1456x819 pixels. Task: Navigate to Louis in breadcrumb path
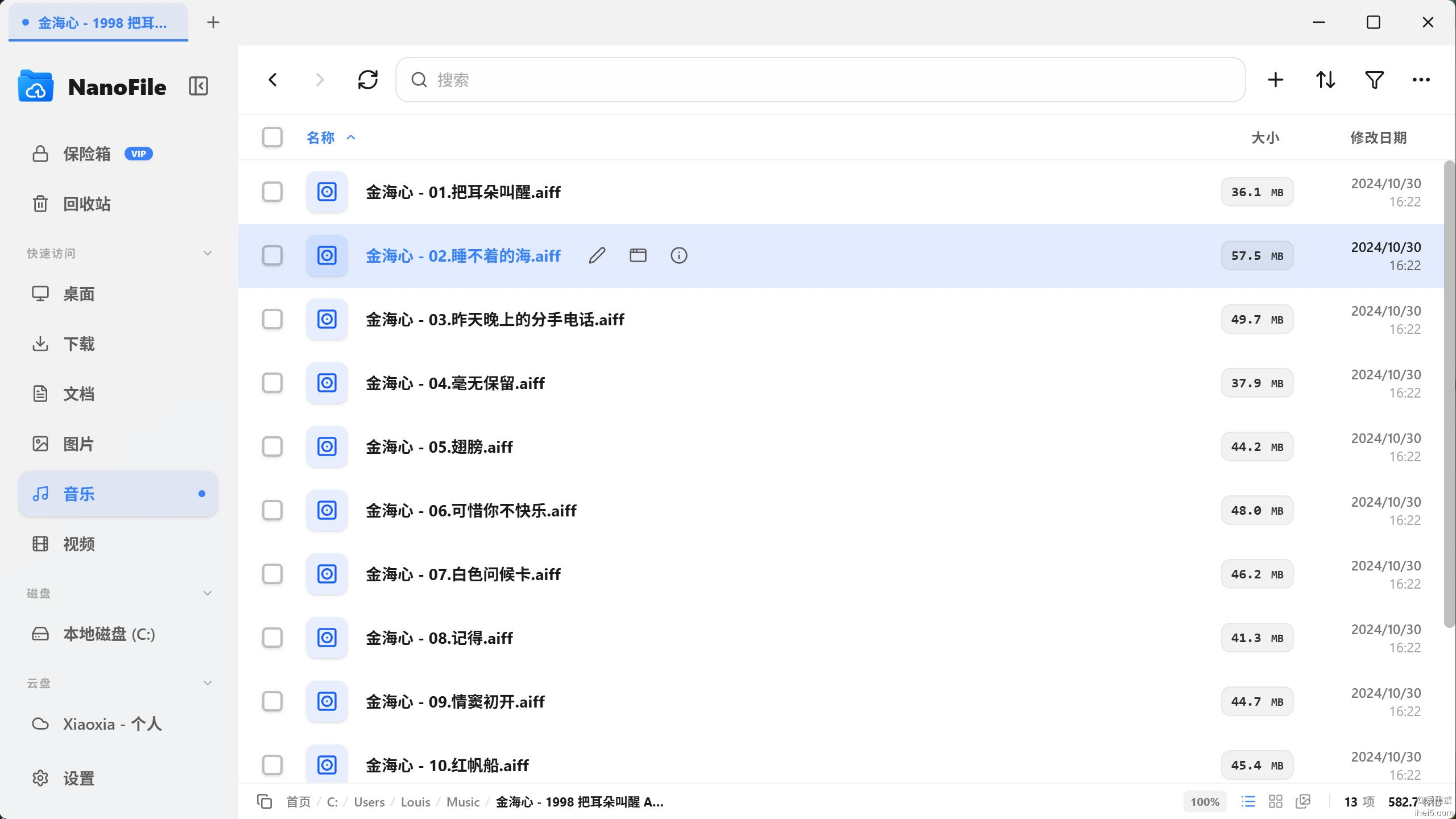415,802
